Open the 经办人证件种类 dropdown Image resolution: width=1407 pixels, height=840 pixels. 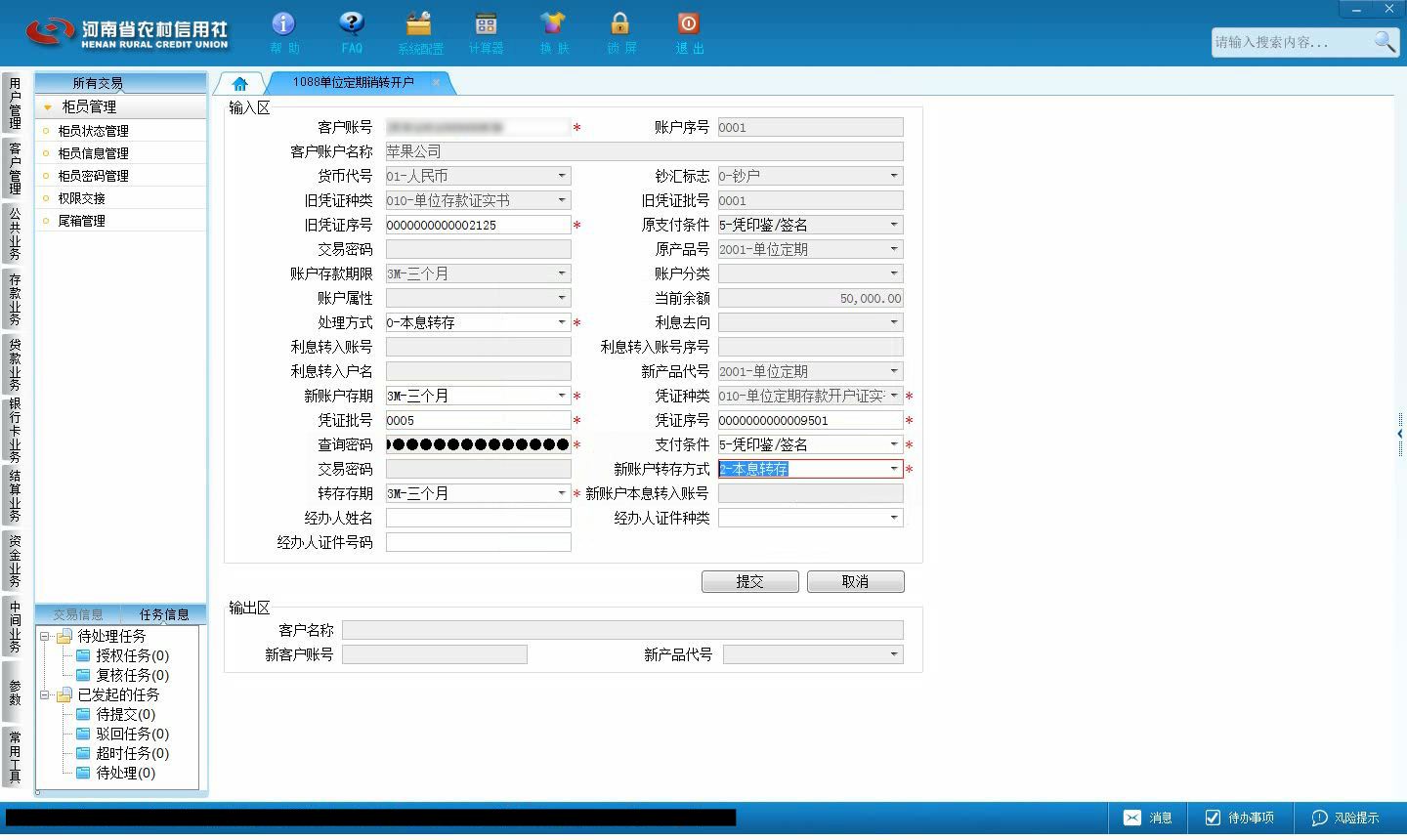tap(893, 518)
